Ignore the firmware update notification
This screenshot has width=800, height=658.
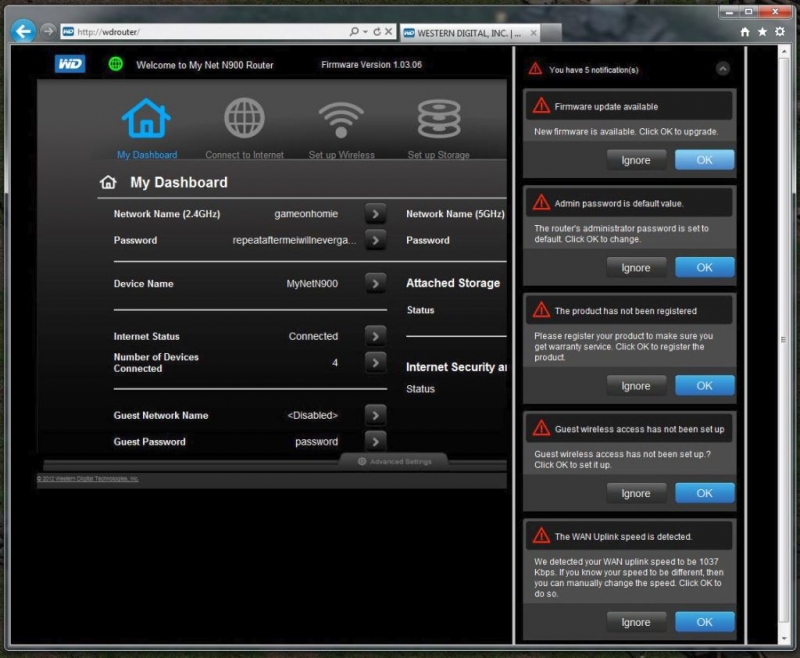[636, 160]
